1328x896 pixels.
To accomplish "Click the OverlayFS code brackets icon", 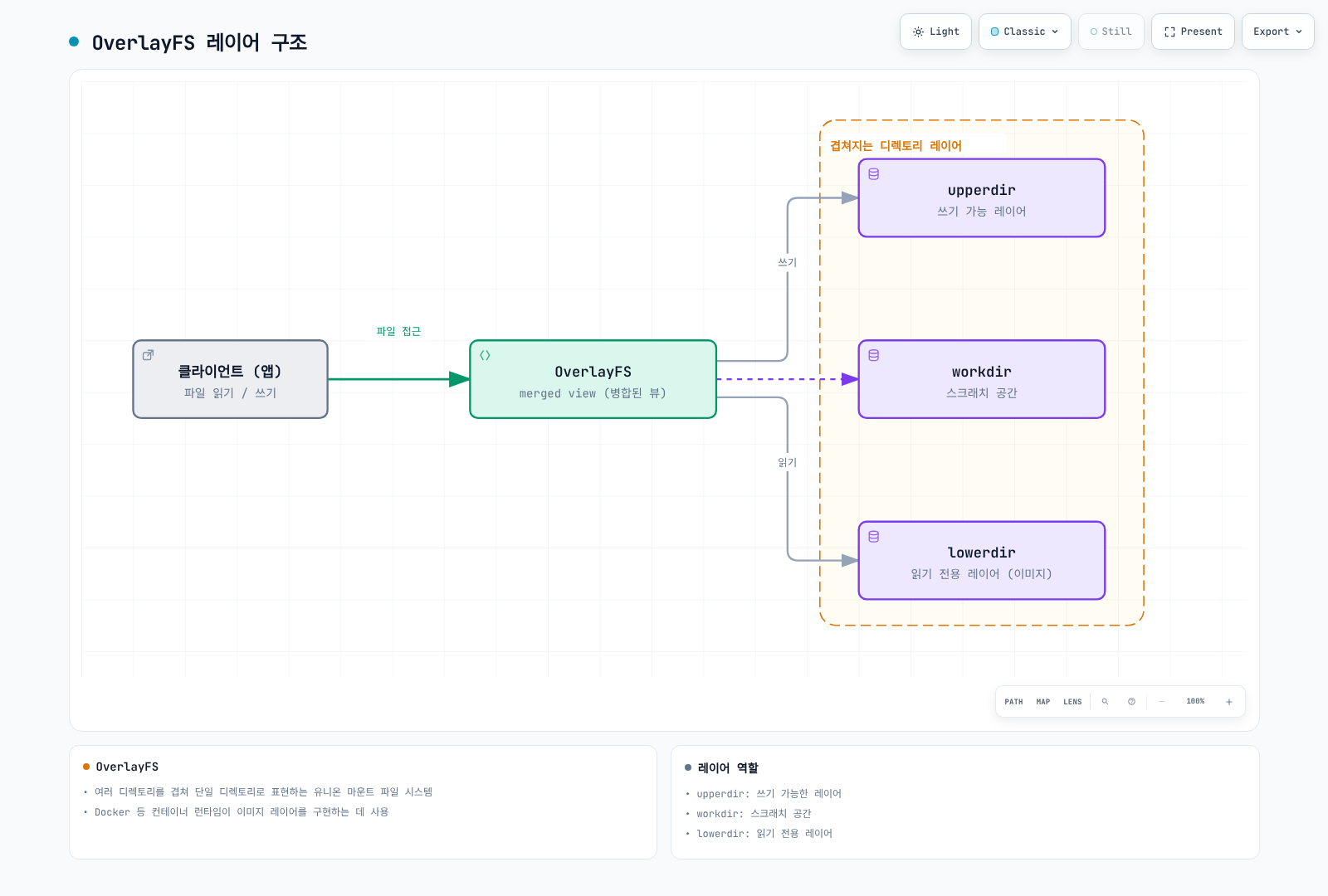I will point(485,356).
